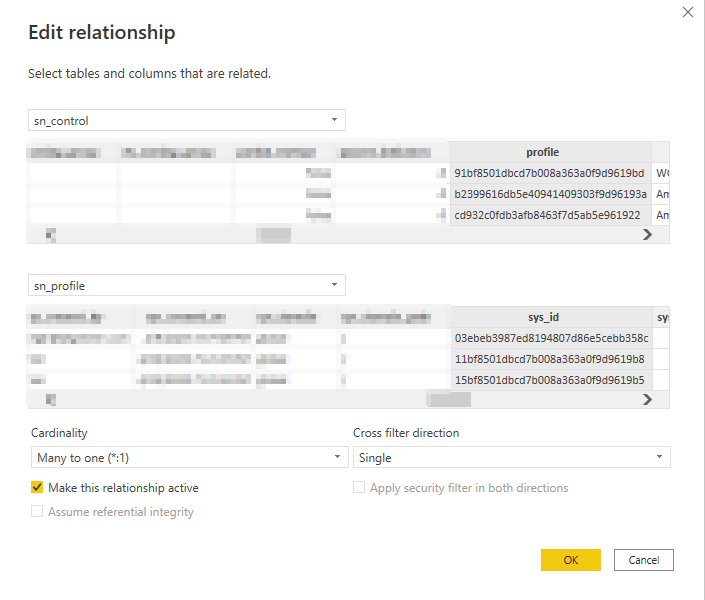
Task: Click cell b2399616db5e40941409303f9d96193a
Action: 551,194
